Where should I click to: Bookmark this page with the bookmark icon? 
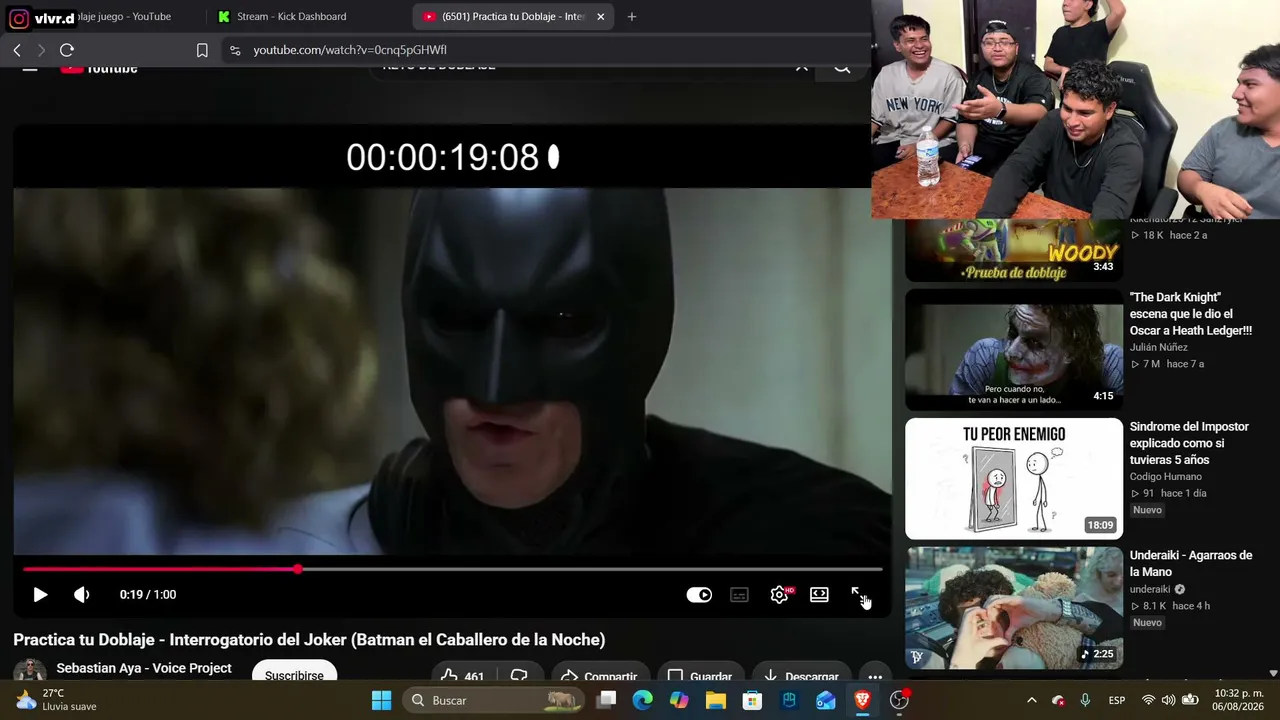(x=202, y=50)
